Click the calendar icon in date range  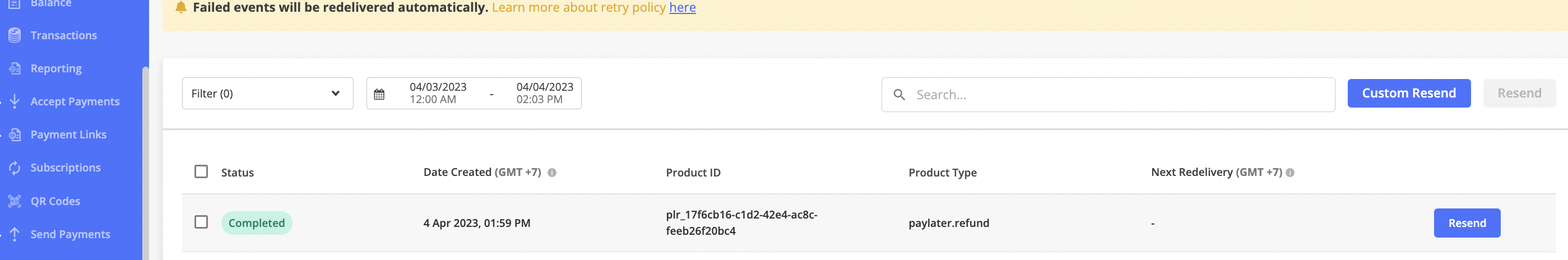coord(379,94)
